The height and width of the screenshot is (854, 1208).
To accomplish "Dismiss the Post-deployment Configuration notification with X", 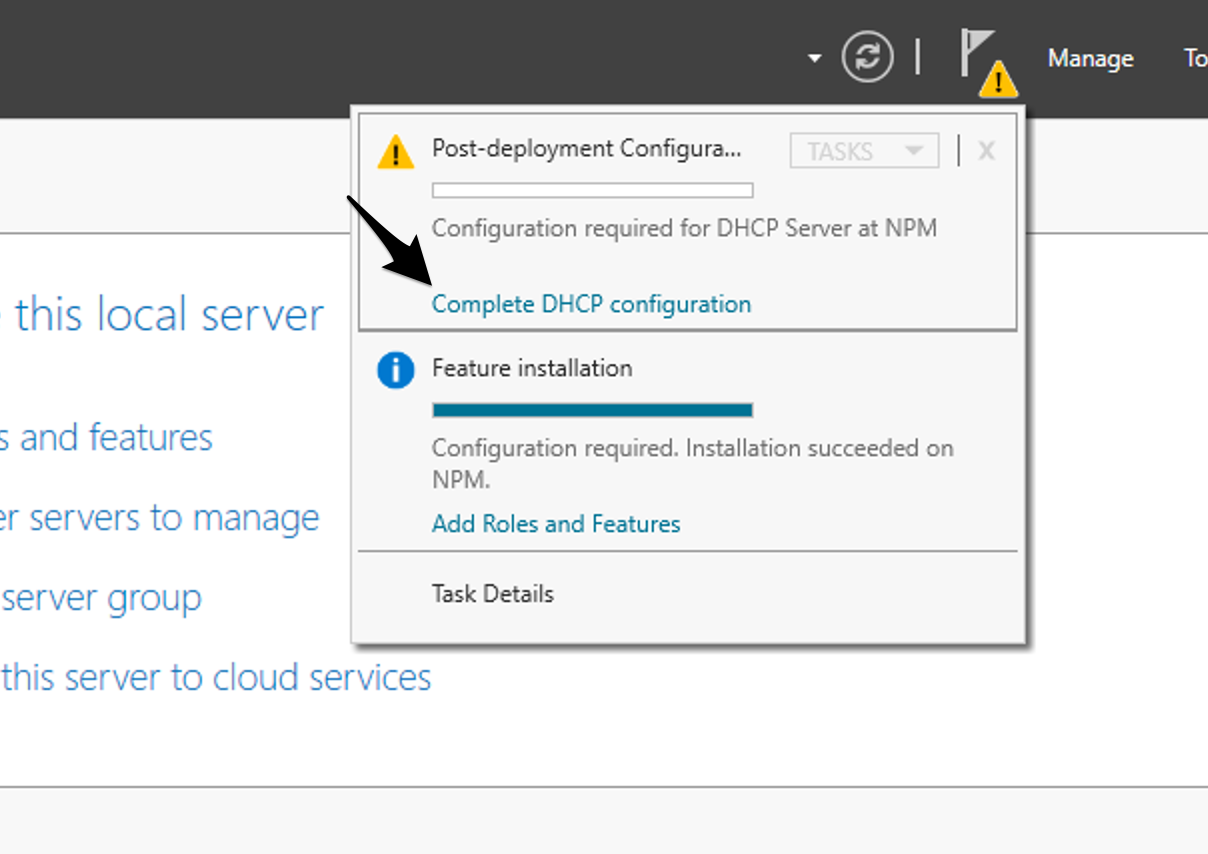I will pos(986,150).
